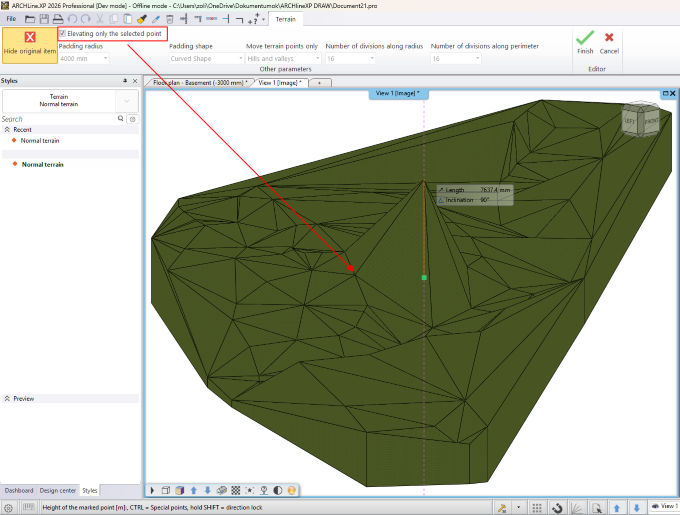Close the Styles panel
This screenshot has height=515, width=680.
[x=135, y=81]
